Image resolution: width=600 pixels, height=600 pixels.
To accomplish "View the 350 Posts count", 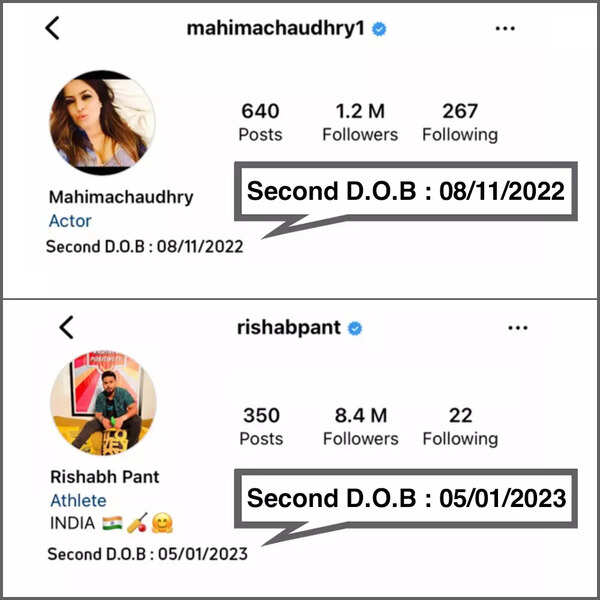I will (x=261, y=427).
